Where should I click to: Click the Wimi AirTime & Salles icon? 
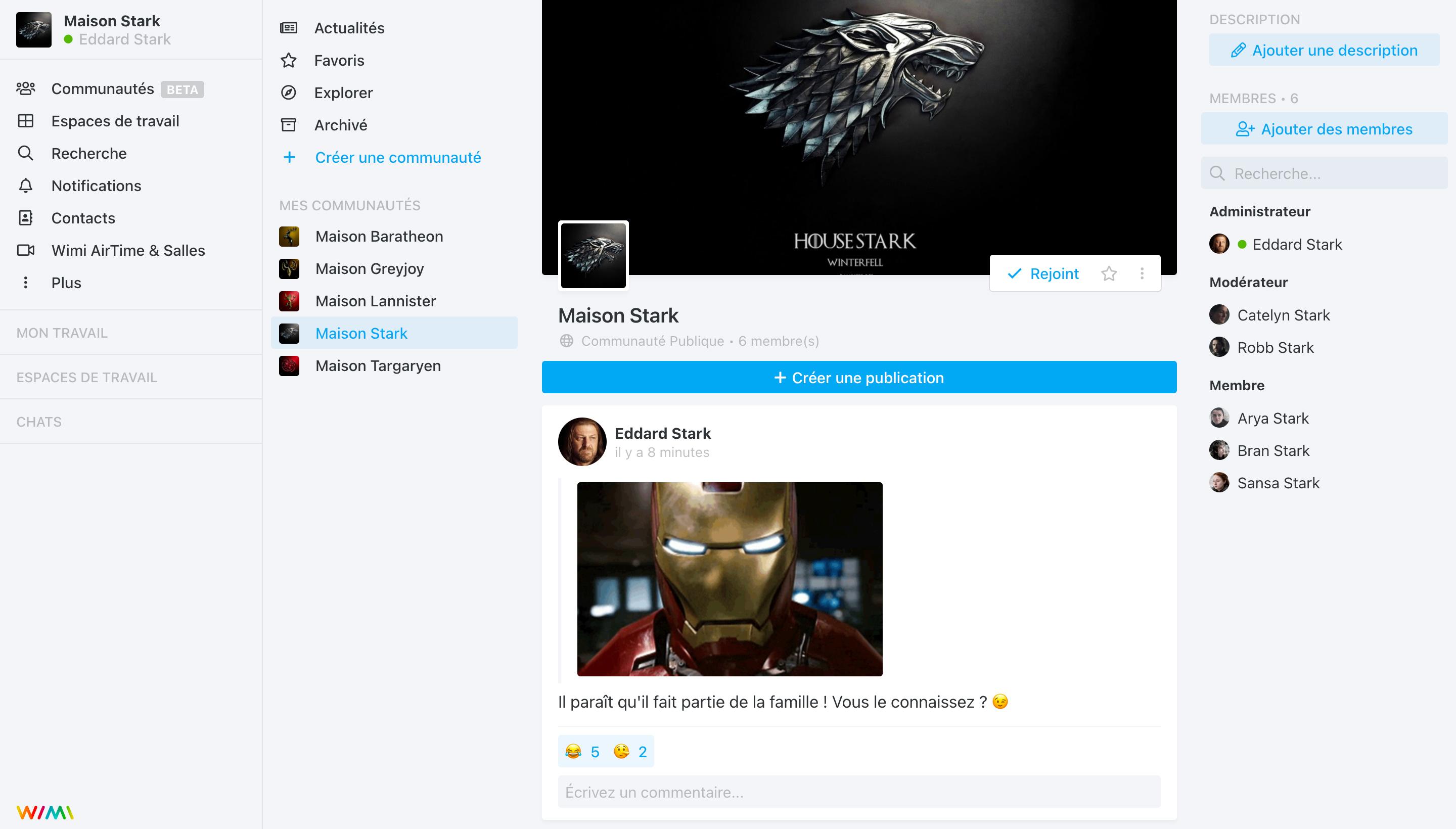point(27,250)
